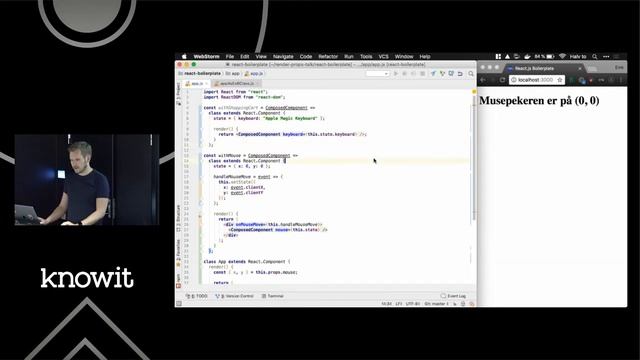Click the browser Back arrow
Viewport: 640px width, 360px height.
point(483,80)
